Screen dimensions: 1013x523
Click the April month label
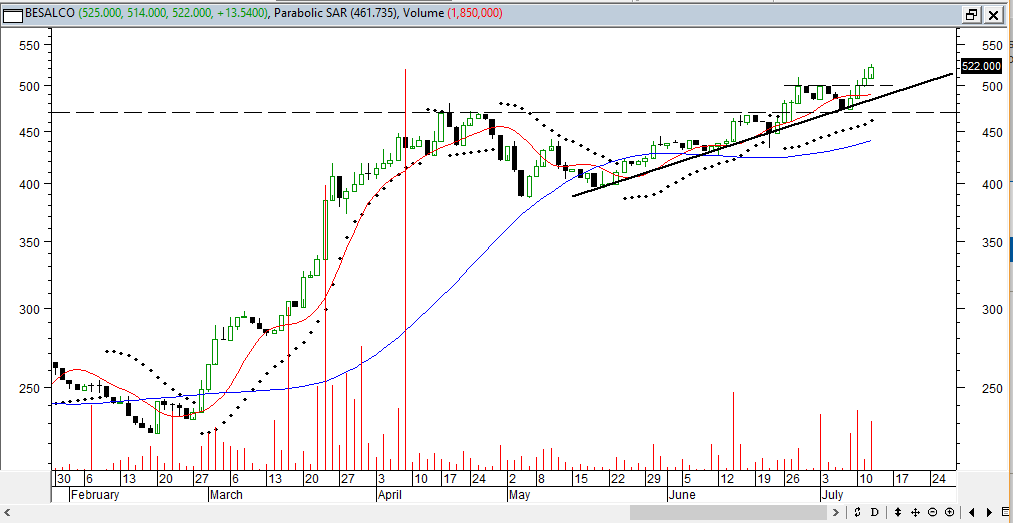point(392,495)
